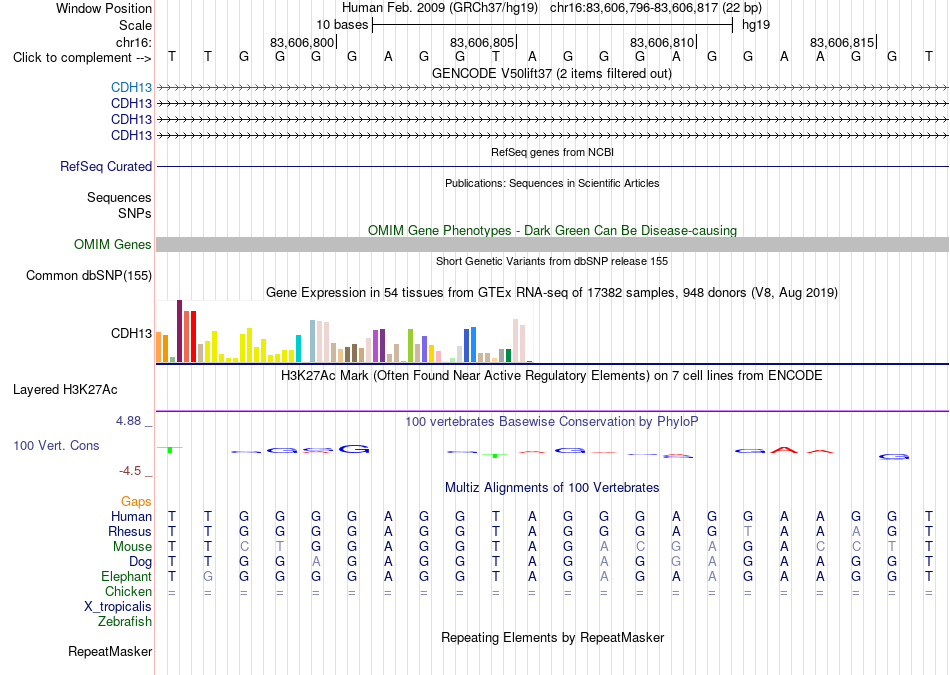Viewport: 950px width, 675px height.
Task: Open the GENCODE V50lift37 track title
Action: [x=552, y=73]
